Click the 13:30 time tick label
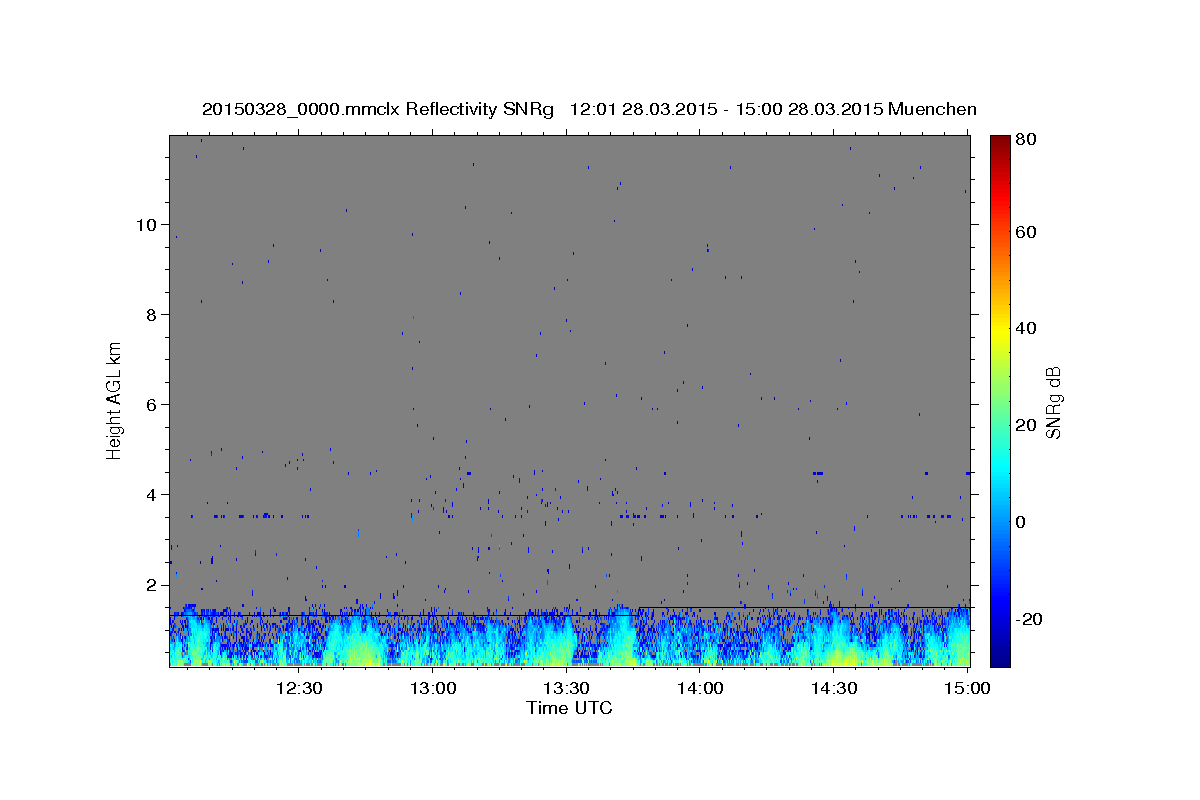This screenshot has width=1200, height=800. click(566, 688)
